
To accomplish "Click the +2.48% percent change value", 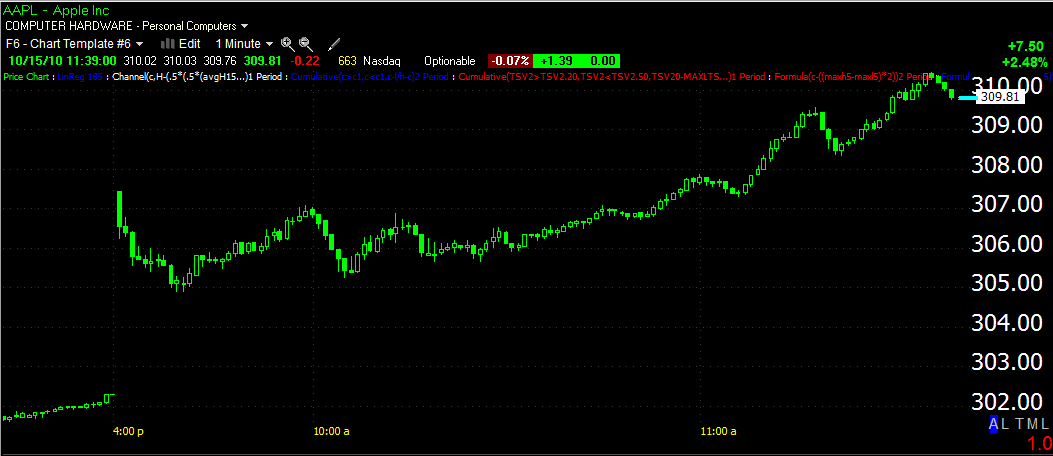I will tap(1023, 62).
